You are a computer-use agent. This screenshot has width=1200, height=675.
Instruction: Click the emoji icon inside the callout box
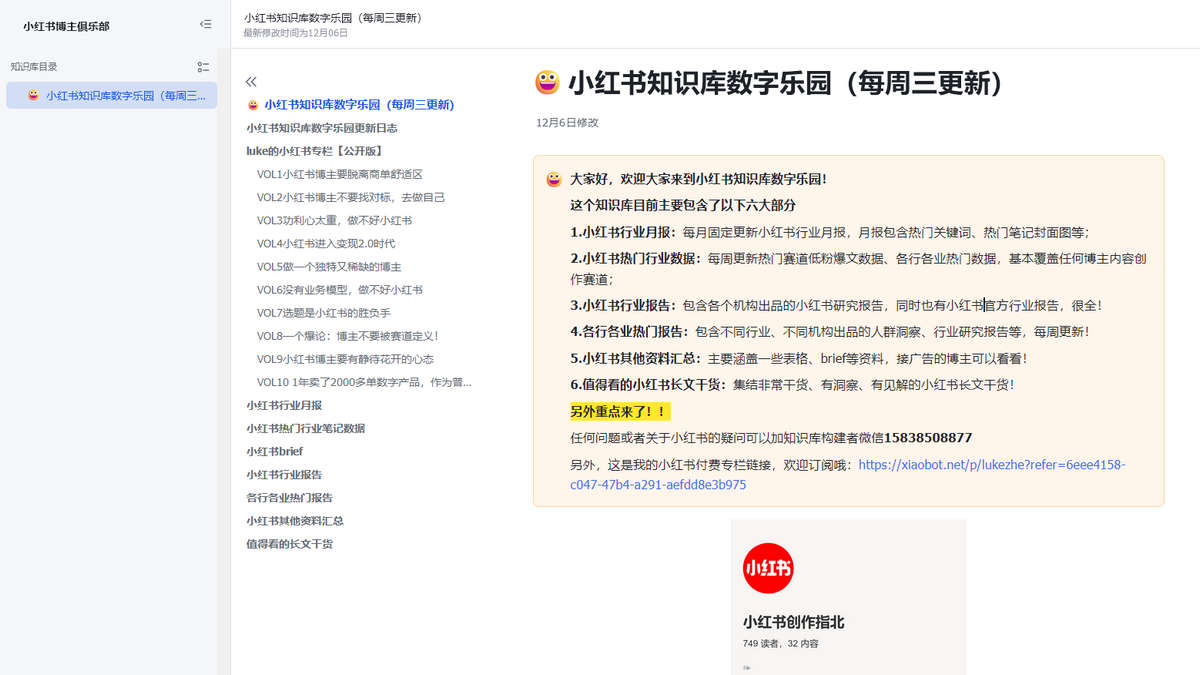tap(553, 179)
